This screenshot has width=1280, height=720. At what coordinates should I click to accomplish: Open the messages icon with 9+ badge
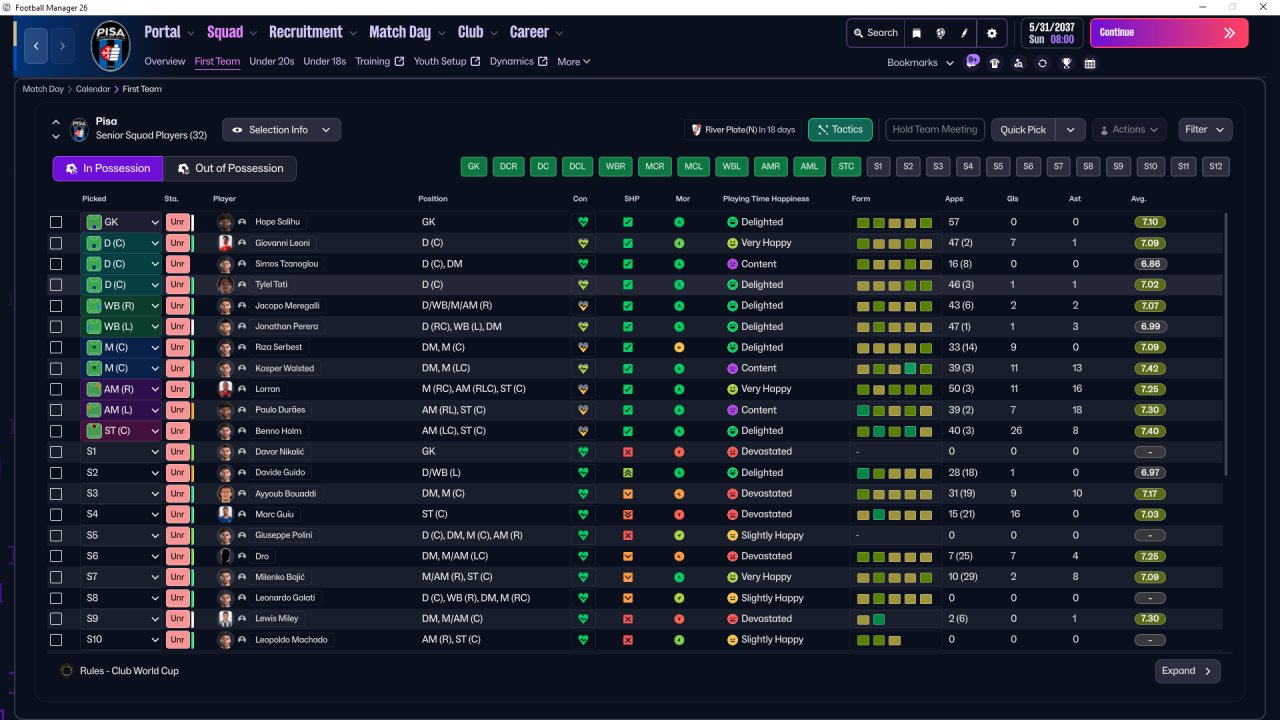pos(972,62)
